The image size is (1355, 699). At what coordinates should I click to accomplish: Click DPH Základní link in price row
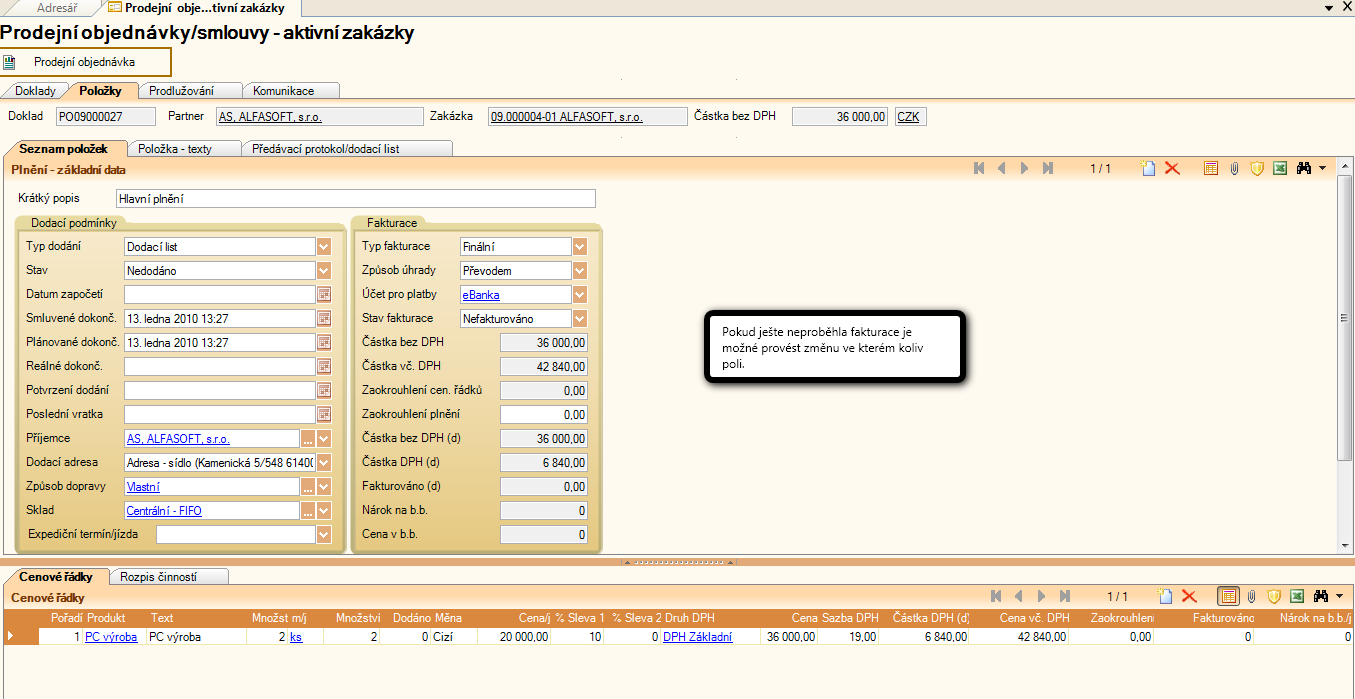(697, 637)
